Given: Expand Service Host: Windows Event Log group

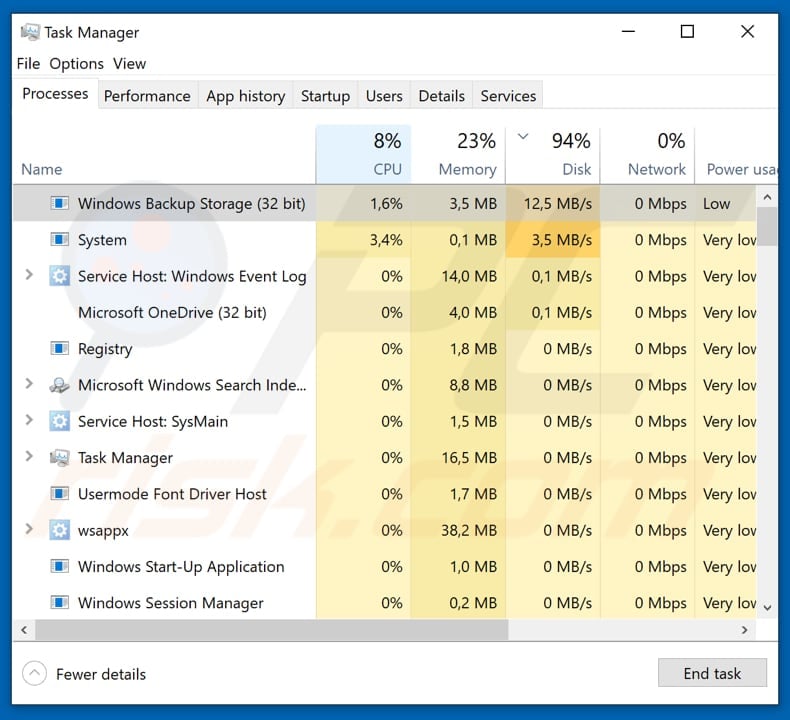Looking at the screenshot, I should (x=29, y=275).
